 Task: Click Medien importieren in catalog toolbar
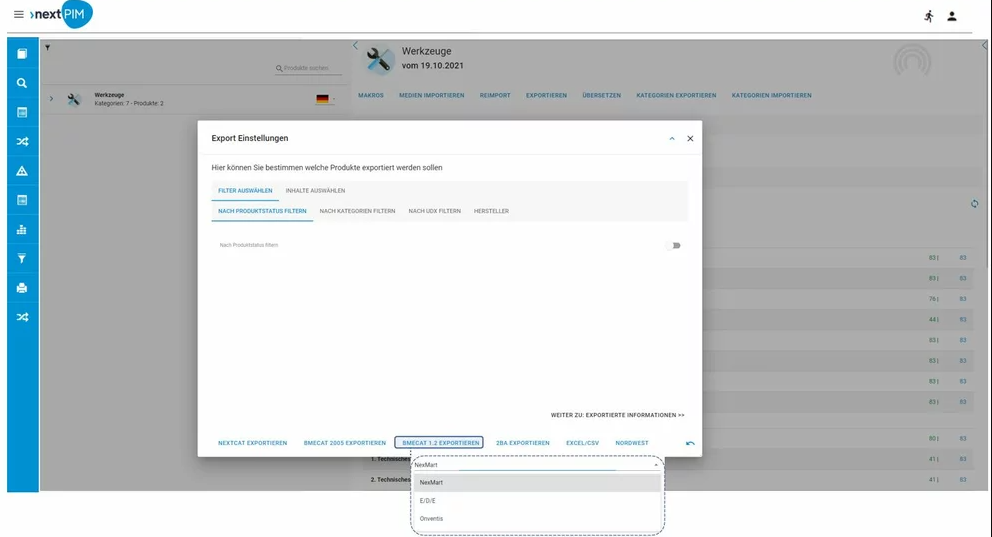pos(431,96)
